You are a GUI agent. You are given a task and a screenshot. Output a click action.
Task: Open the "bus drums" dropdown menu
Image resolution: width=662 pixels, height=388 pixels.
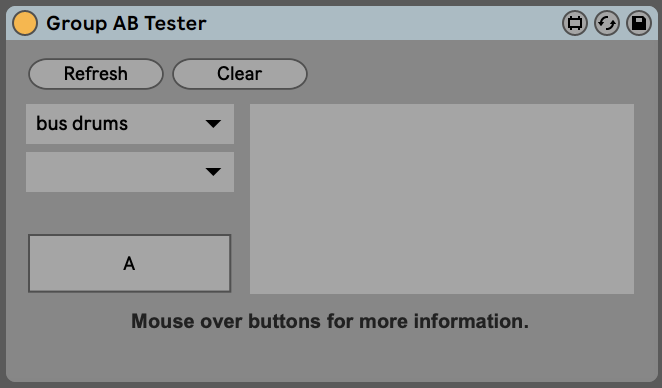click(x=130, y=124)
